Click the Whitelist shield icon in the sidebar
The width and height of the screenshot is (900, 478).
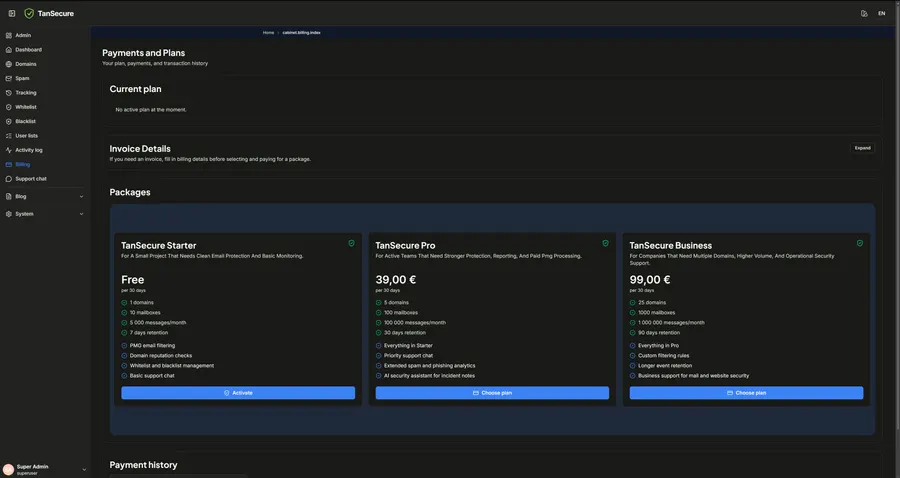tap(9, 107)
